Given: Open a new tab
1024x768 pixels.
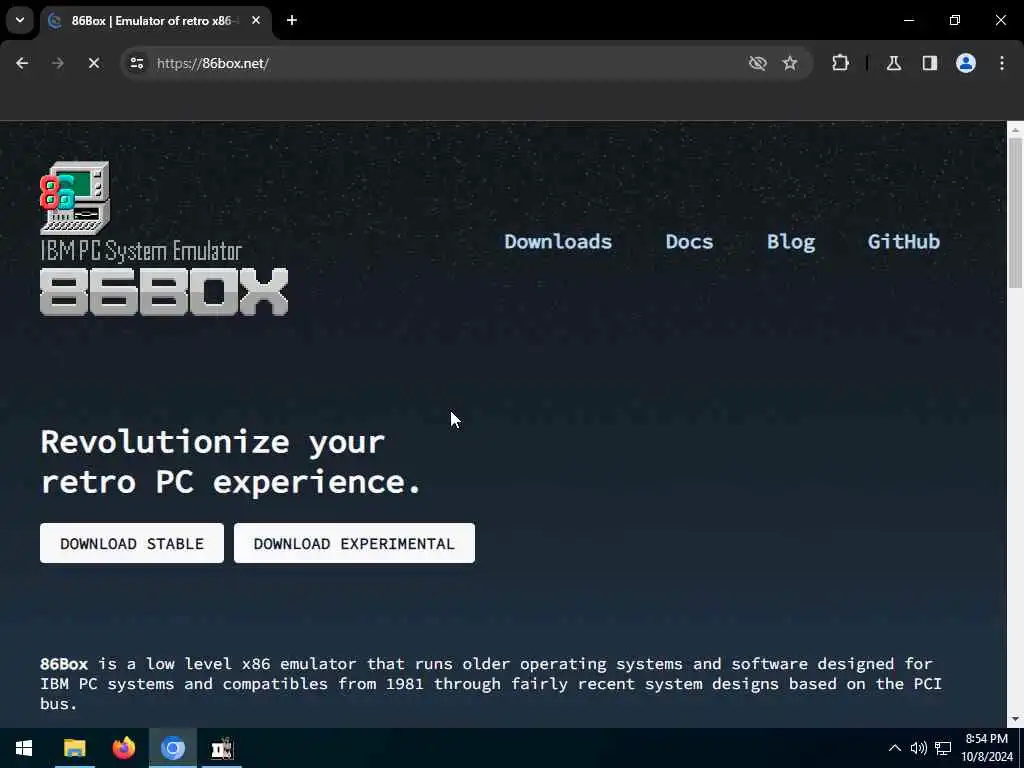Looking at the screenshot, I should (292, 20).
